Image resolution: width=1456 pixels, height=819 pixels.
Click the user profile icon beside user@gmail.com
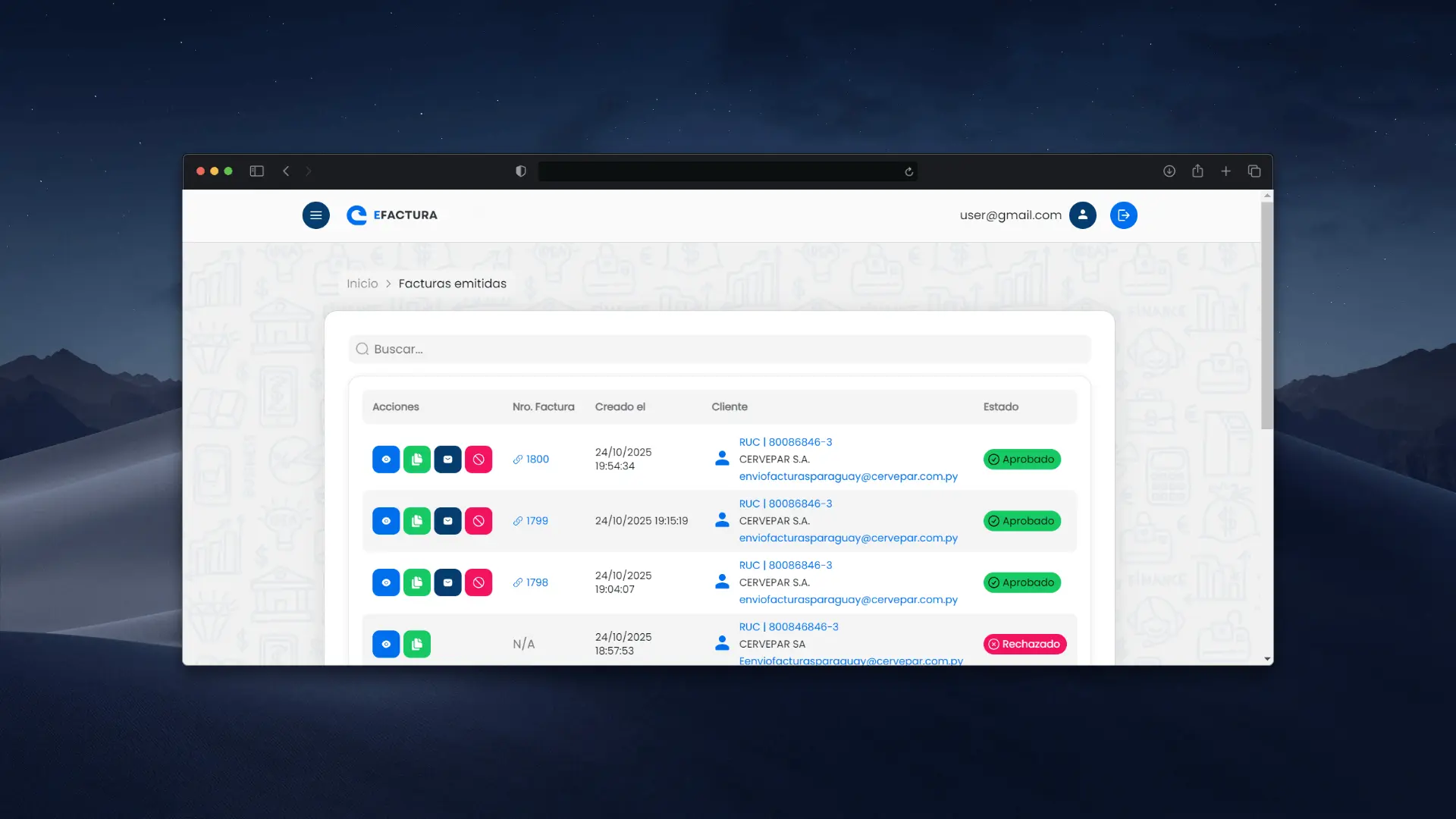point(1082,215)
